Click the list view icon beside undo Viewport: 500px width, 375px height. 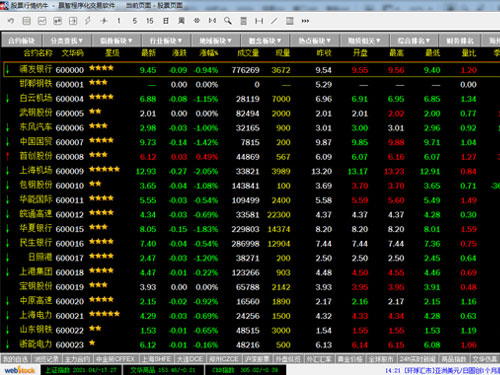27,21
